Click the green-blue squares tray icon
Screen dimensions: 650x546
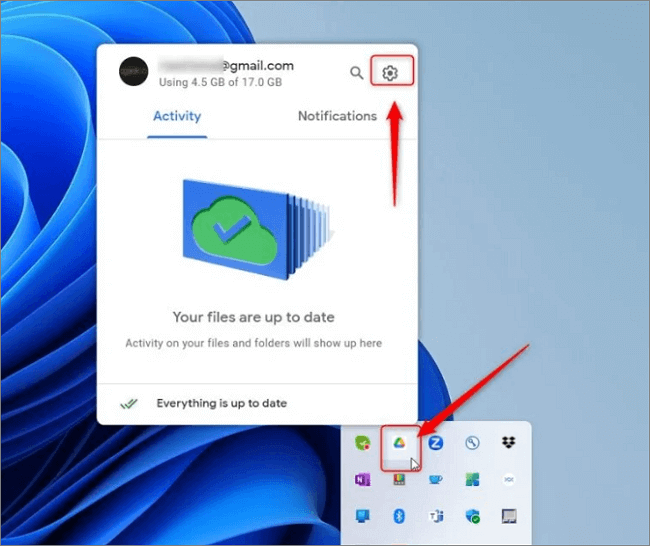472,480
